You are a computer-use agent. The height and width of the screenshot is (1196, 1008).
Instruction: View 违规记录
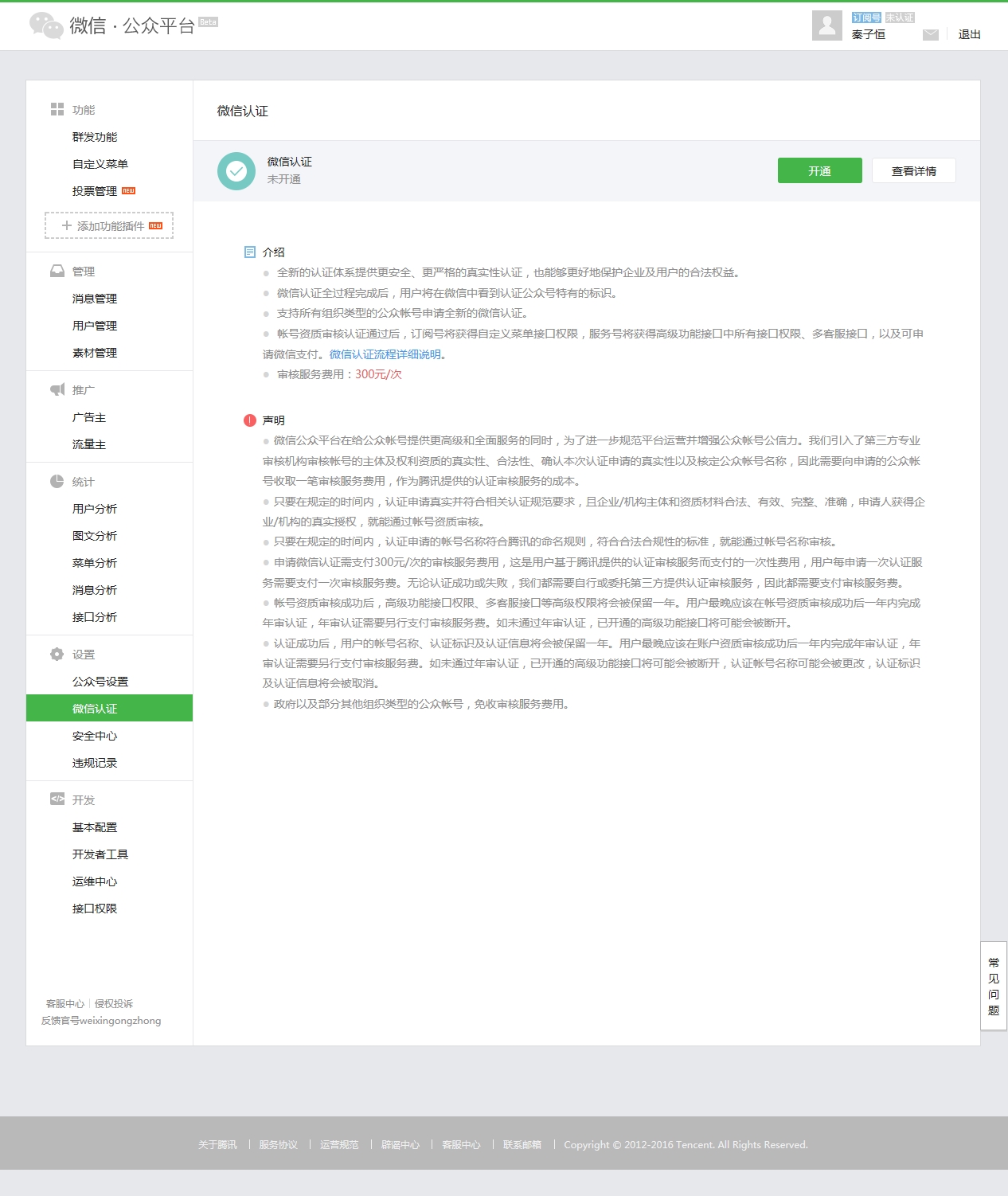coord(95,763)
